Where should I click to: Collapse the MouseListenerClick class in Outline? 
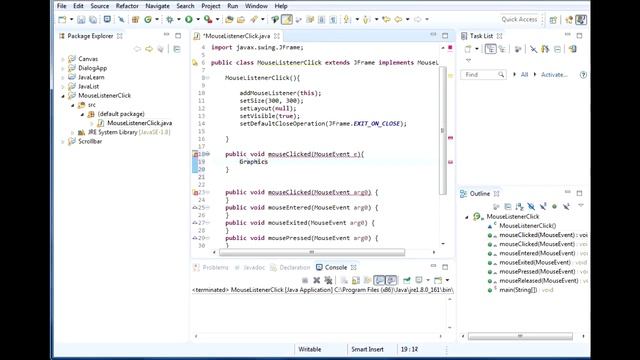pyautogui.click(x=467, y=217)
